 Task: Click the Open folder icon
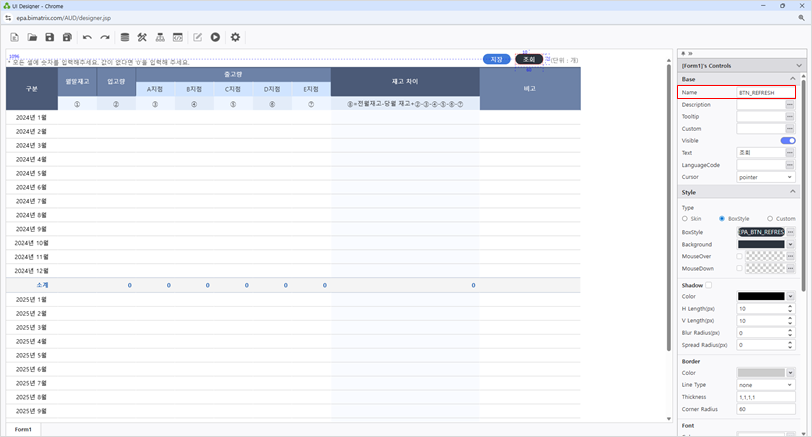tap(32, 38)
